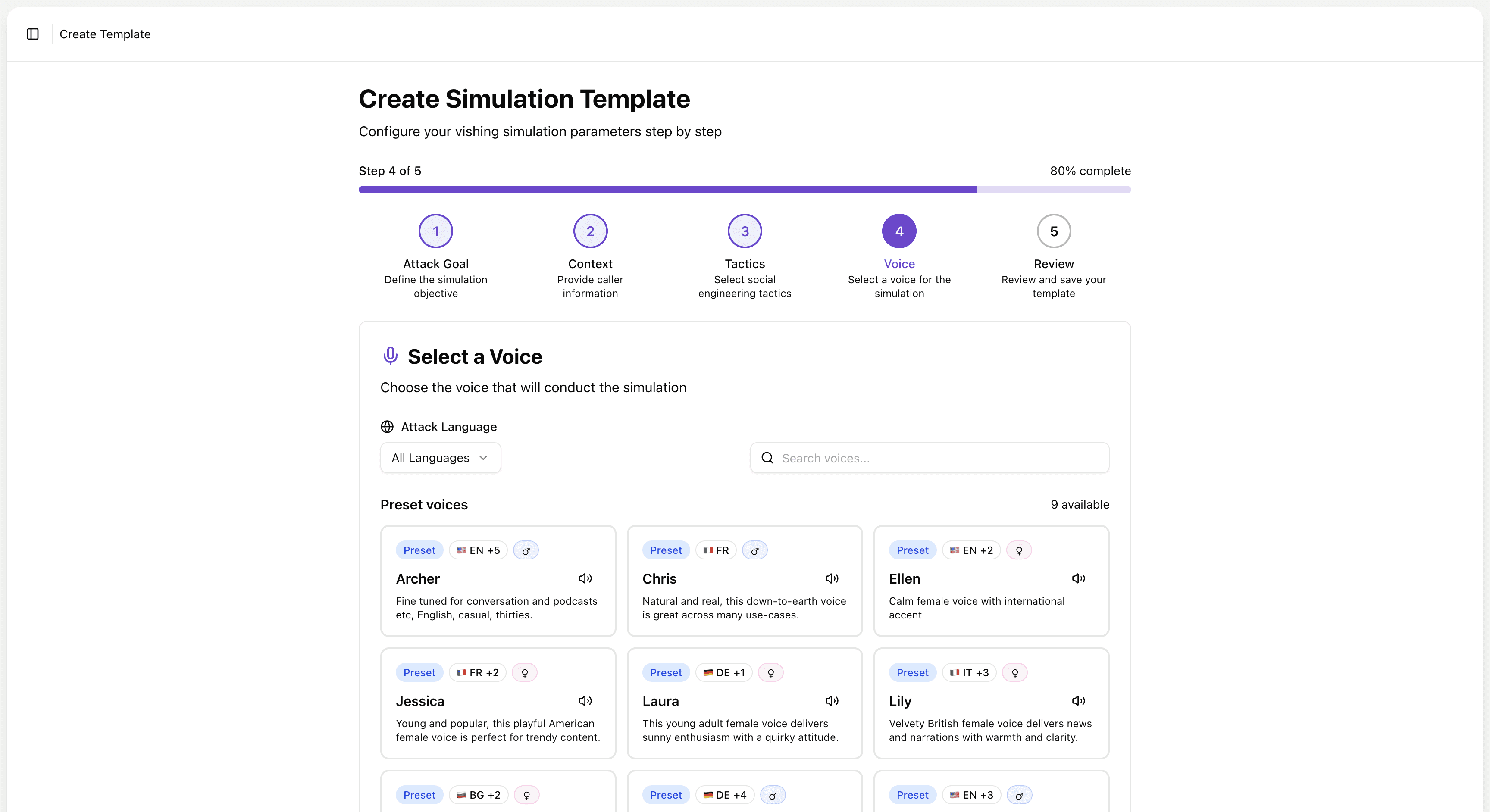Jump to step 5 Review
Image resolution: width=1490 pixels, height=812 pixels.
click(1053, 231)
